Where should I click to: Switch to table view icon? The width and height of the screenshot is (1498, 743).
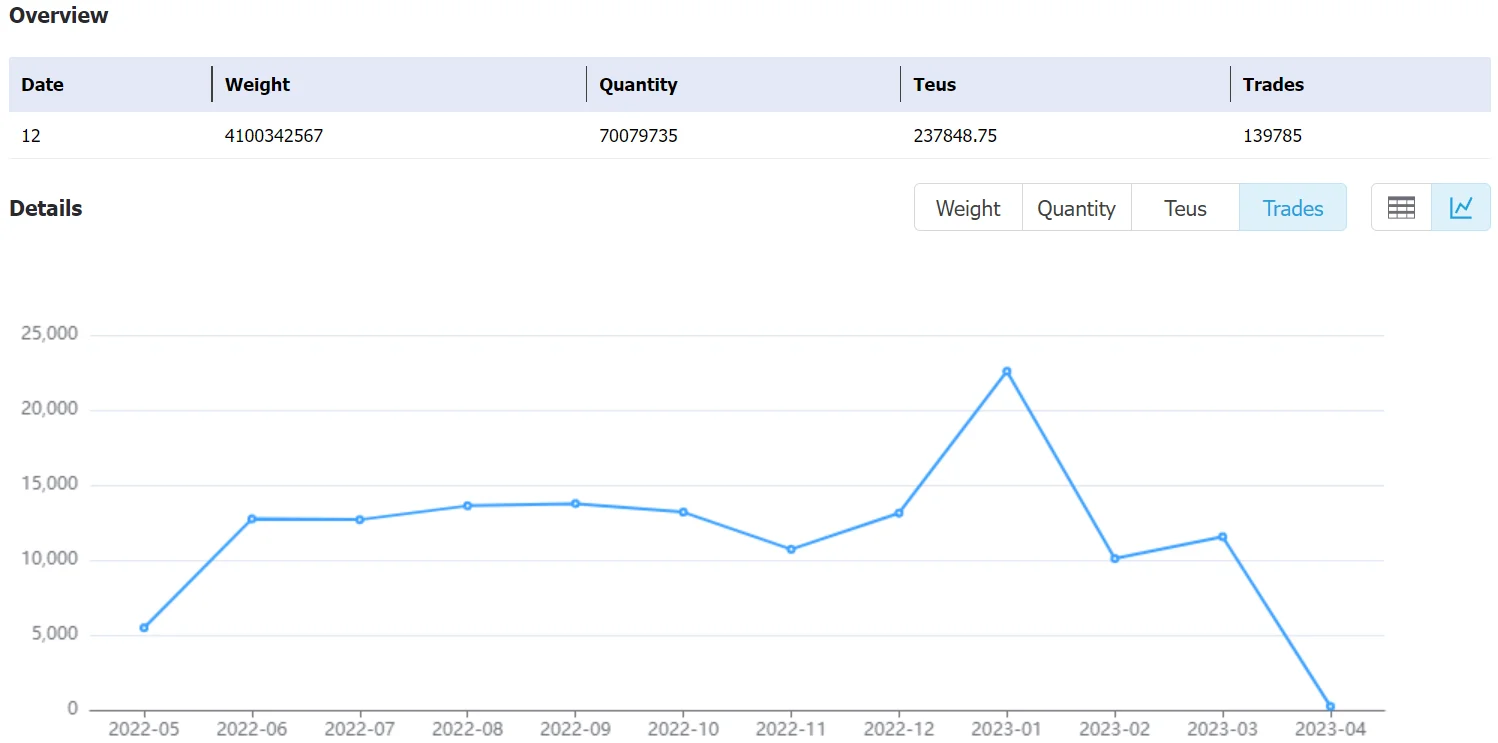click(1401, 207)
